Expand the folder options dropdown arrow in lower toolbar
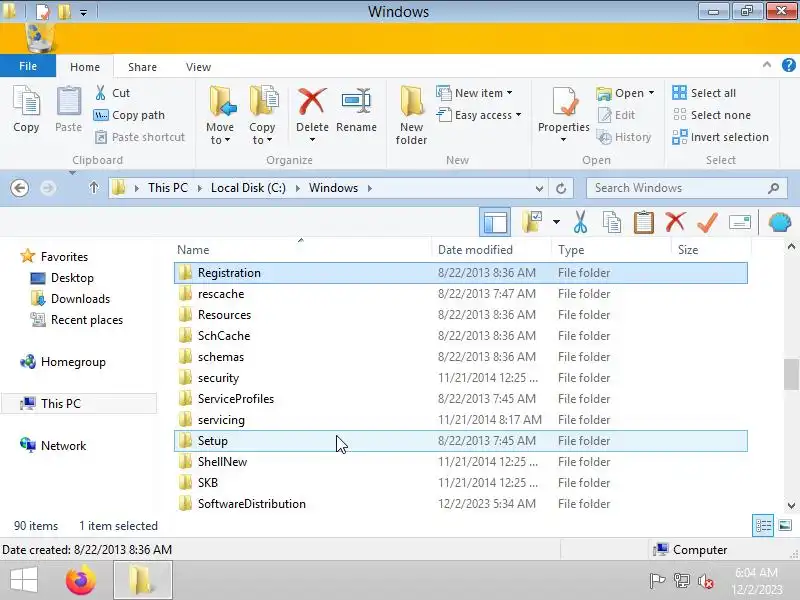 pyautogui.click(x=556, y=222)
